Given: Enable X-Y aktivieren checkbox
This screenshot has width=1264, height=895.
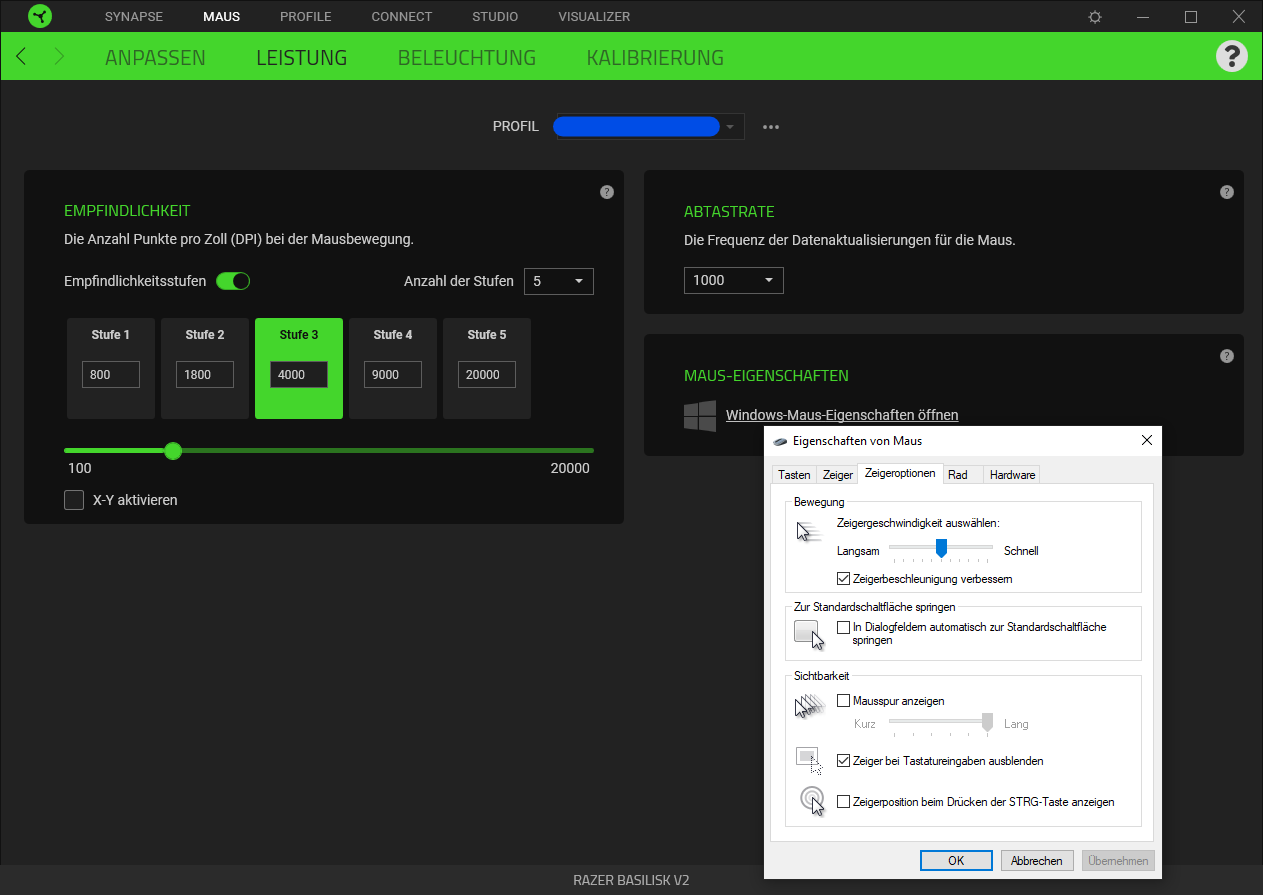Looking at the screenshot, I should click(74, 500).
